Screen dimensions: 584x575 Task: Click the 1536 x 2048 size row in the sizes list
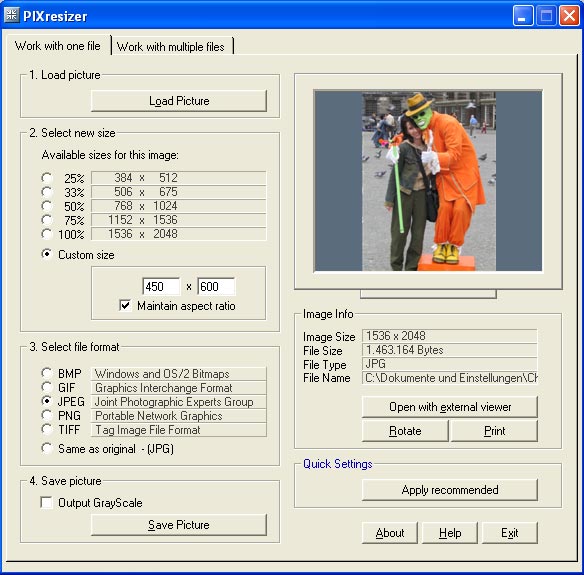[179, 234]
